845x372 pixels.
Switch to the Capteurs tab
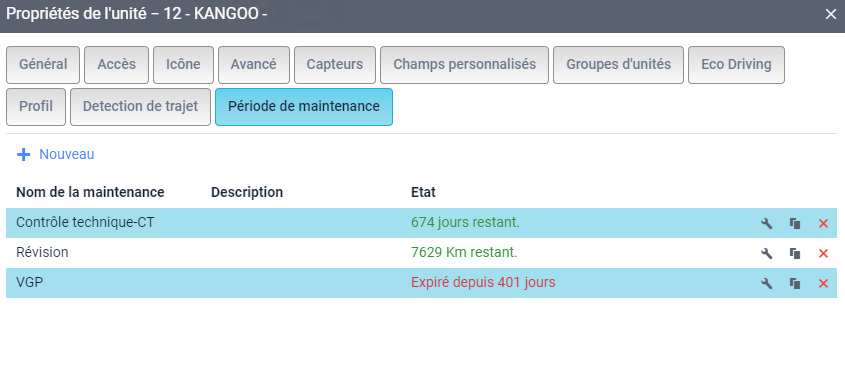click(335, 65)
